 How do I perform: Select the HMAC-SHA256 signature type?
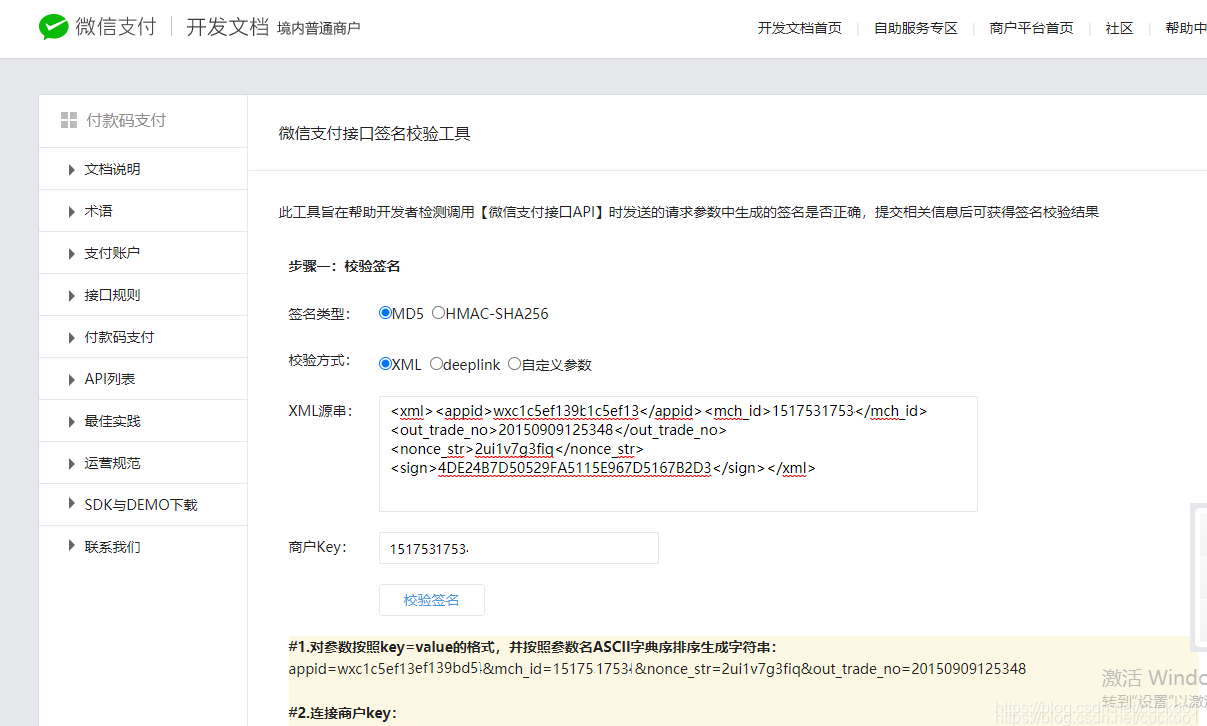[438, 313]
